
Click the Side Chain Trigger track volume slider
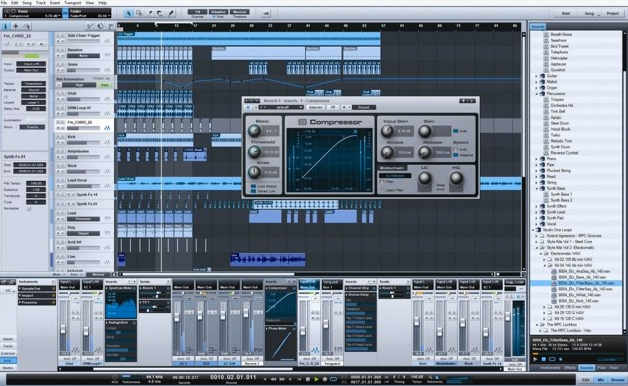[83, 41]
